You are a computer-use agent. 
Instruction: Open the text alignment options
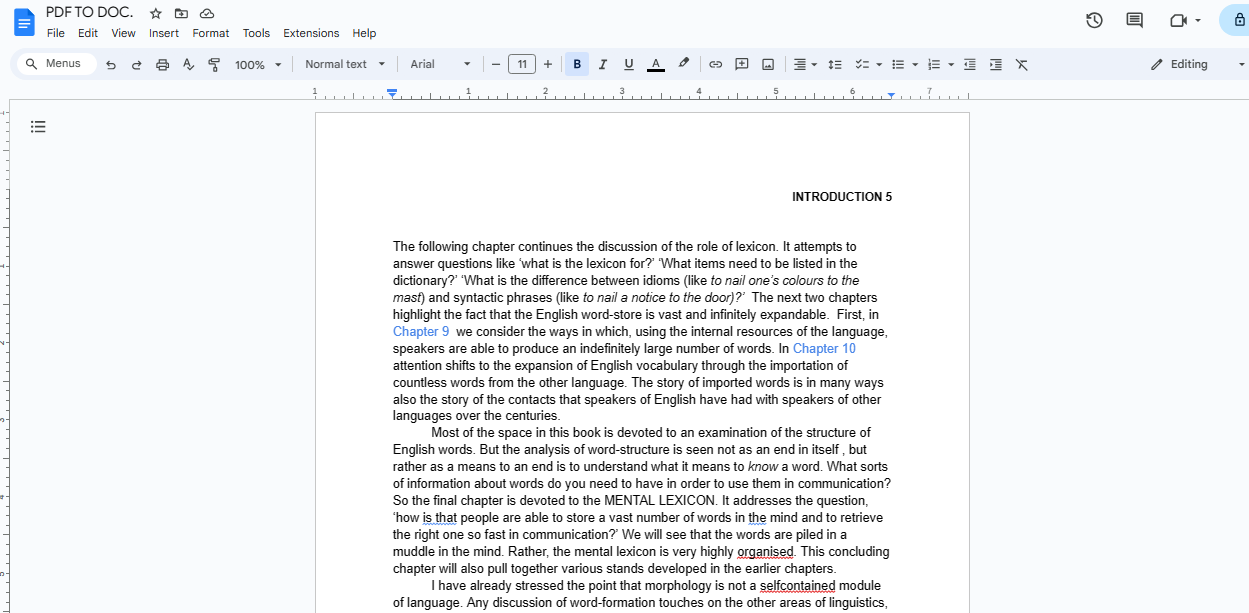pos(805,64)
